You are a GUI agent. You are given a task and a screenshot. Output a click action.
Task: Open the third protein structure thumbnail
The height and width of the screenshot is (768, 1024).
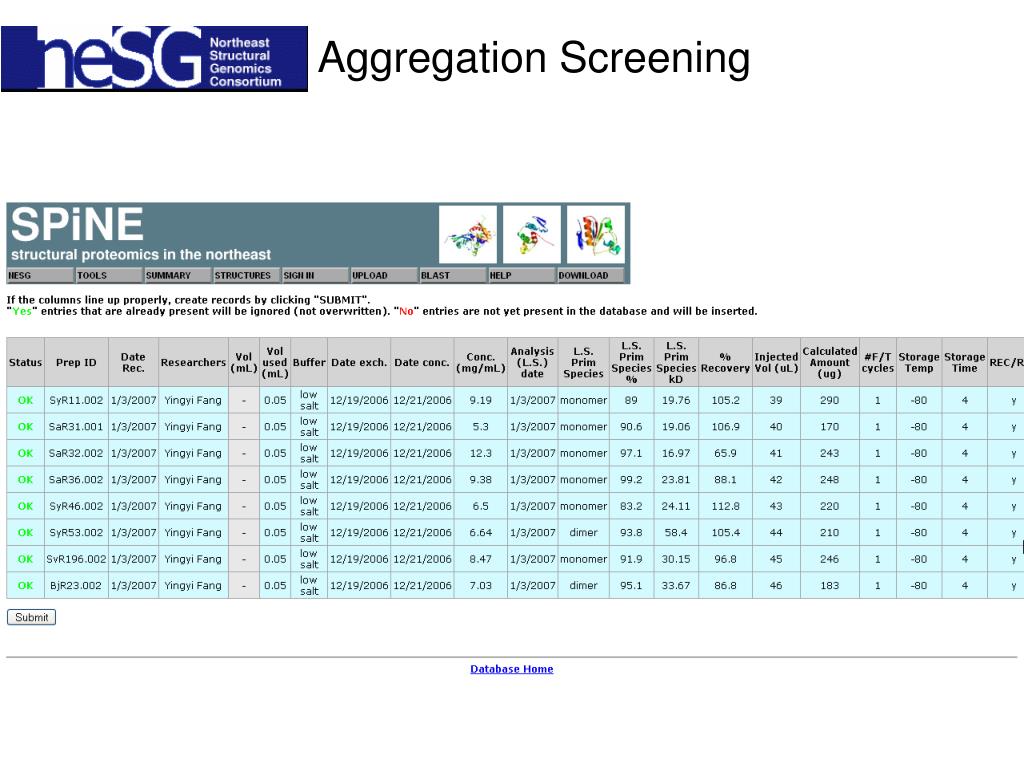596,234
